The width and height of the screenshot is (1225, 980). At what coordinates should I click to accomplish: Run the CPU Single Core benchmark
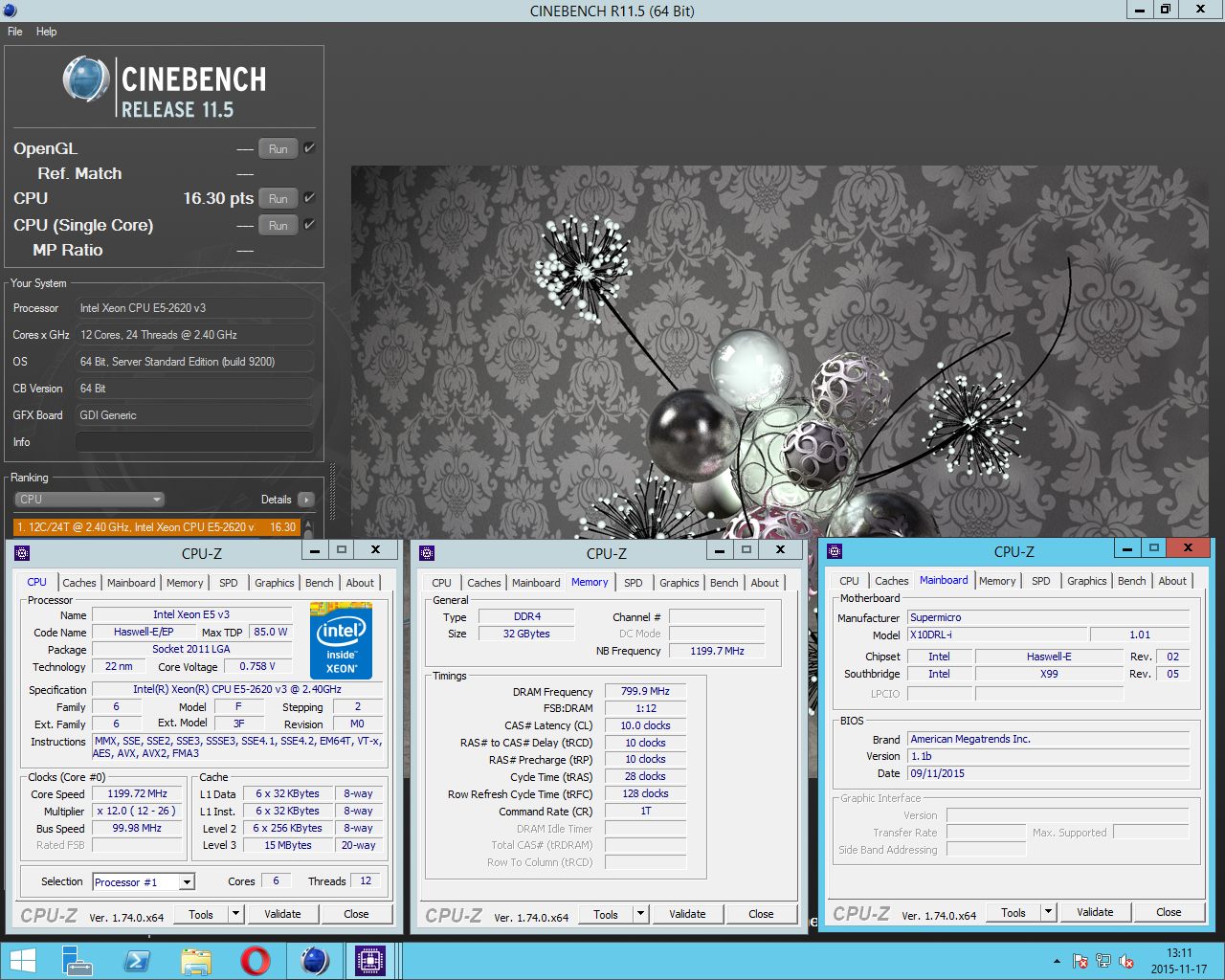278,225
